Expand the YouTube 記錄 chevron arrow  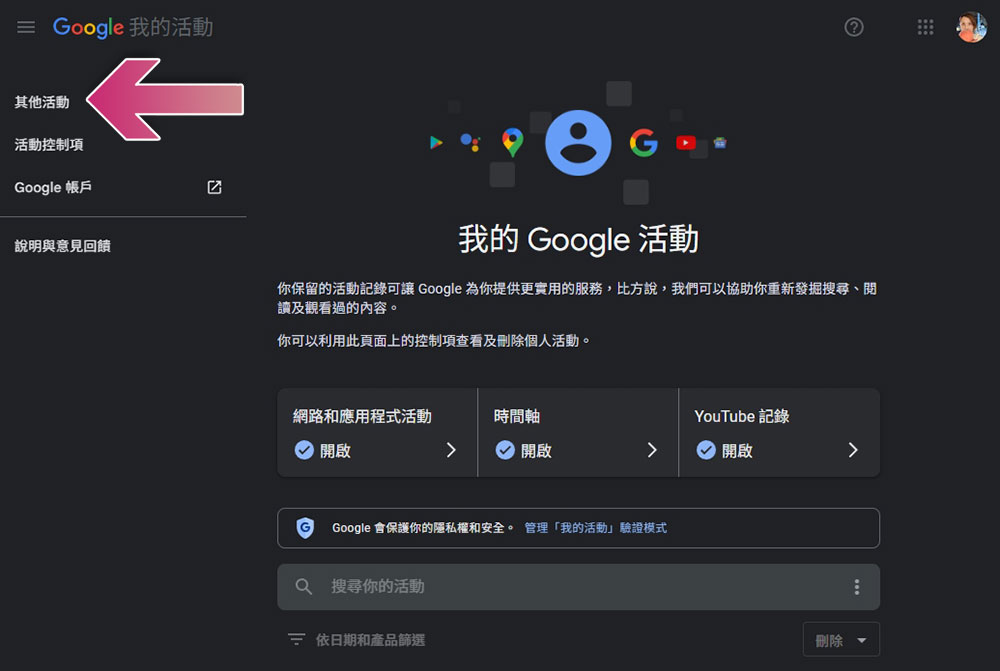853,450
